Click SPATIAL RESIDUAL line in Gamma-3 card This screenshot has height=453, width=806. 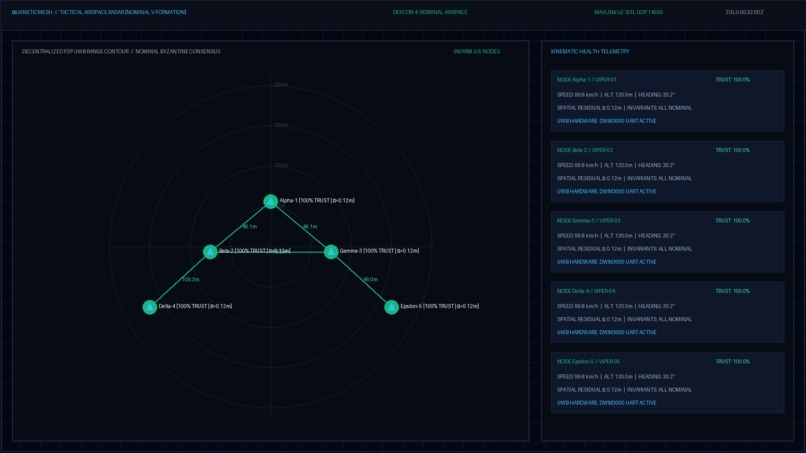click(624, 249)
